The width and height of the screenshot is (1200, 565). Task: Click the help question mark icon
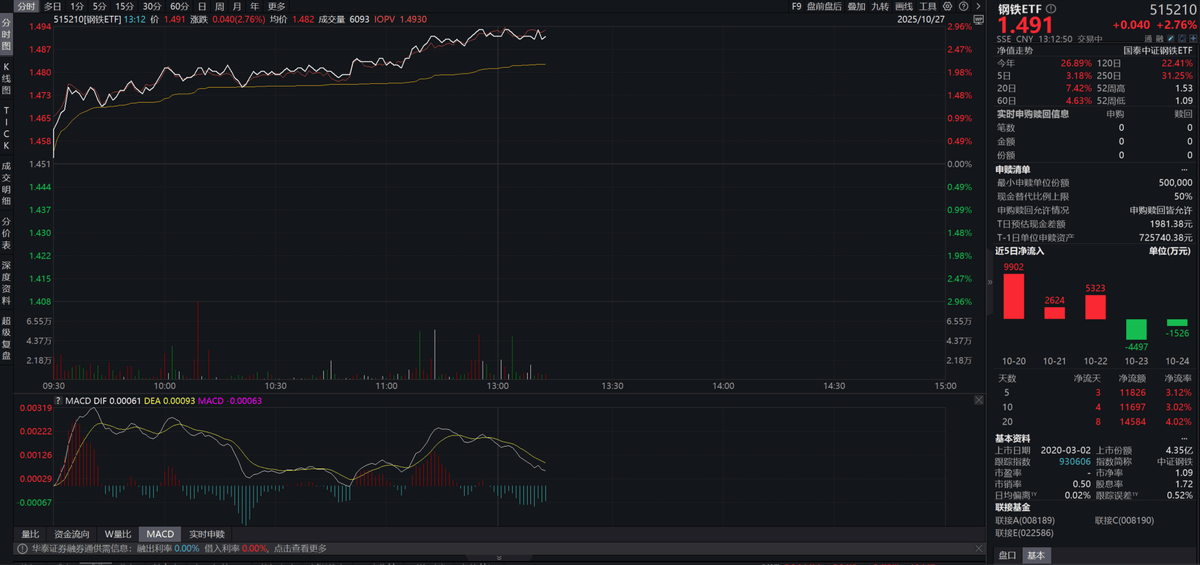pos(964,6)
